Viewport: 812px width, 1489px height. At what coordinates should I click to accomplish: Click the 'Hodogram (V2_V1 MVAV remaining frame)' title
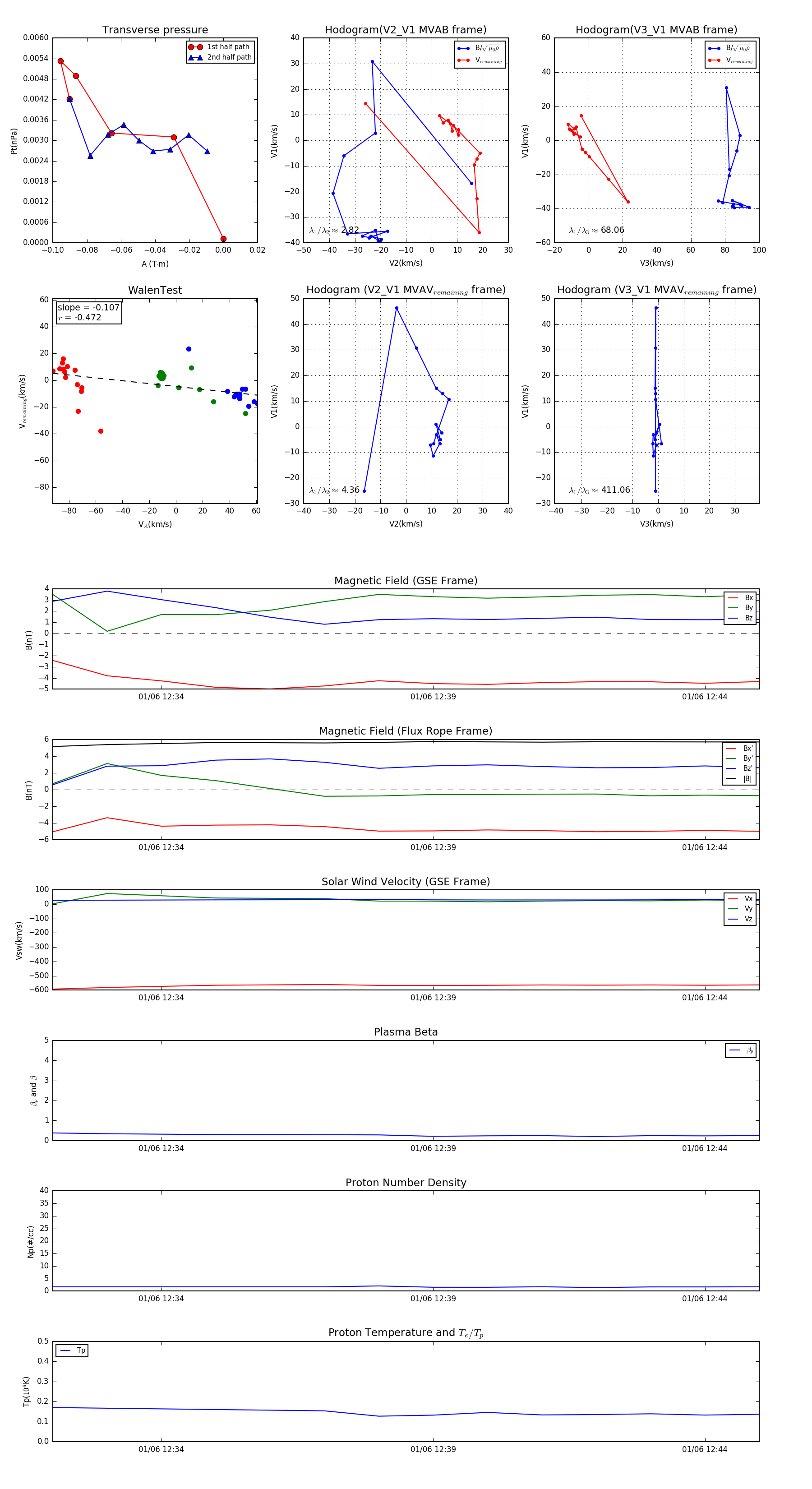406,290
